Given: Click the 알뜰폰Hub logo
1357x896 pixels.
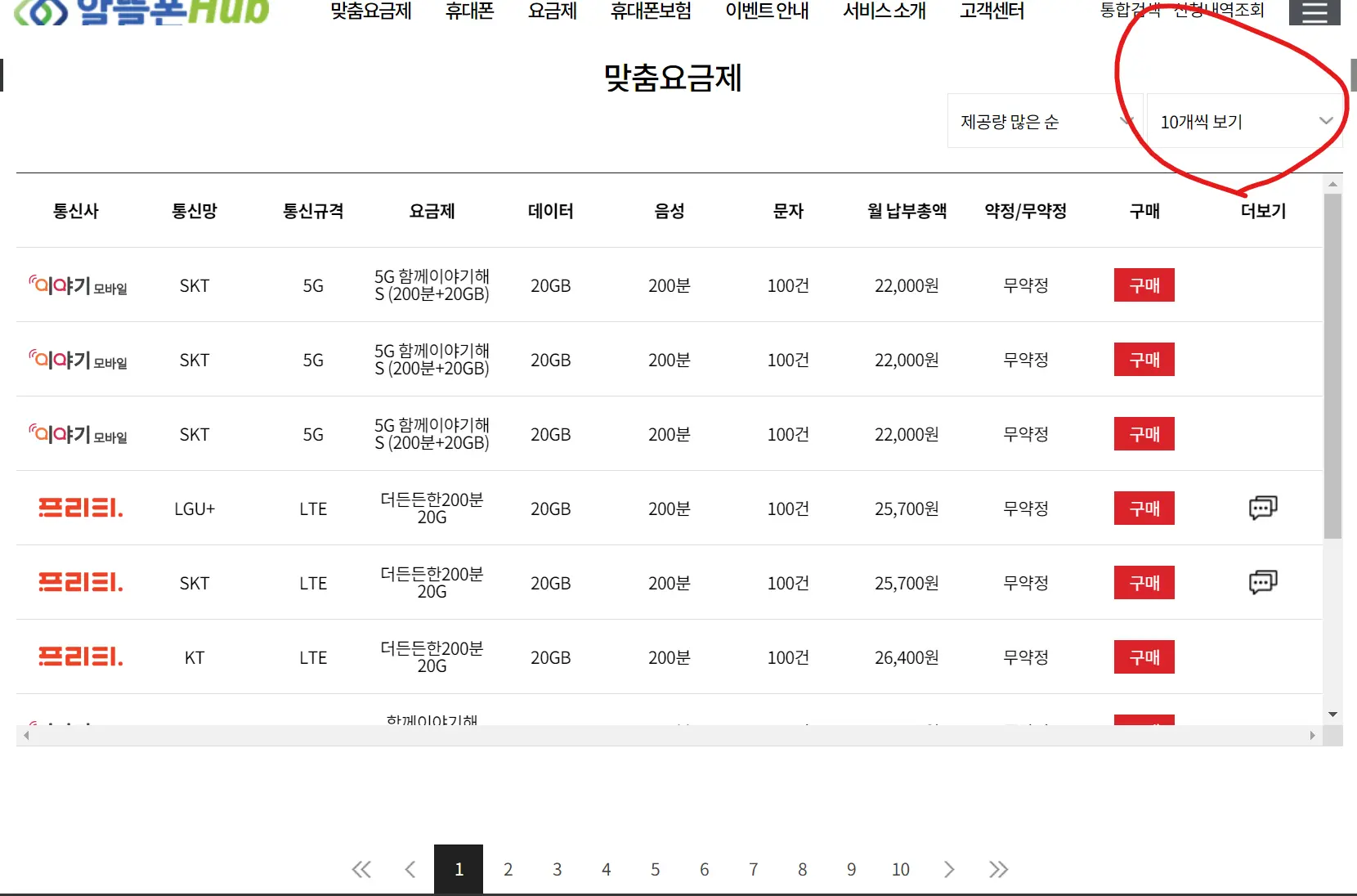Looking at the screenshot, I should click(141, 11).
